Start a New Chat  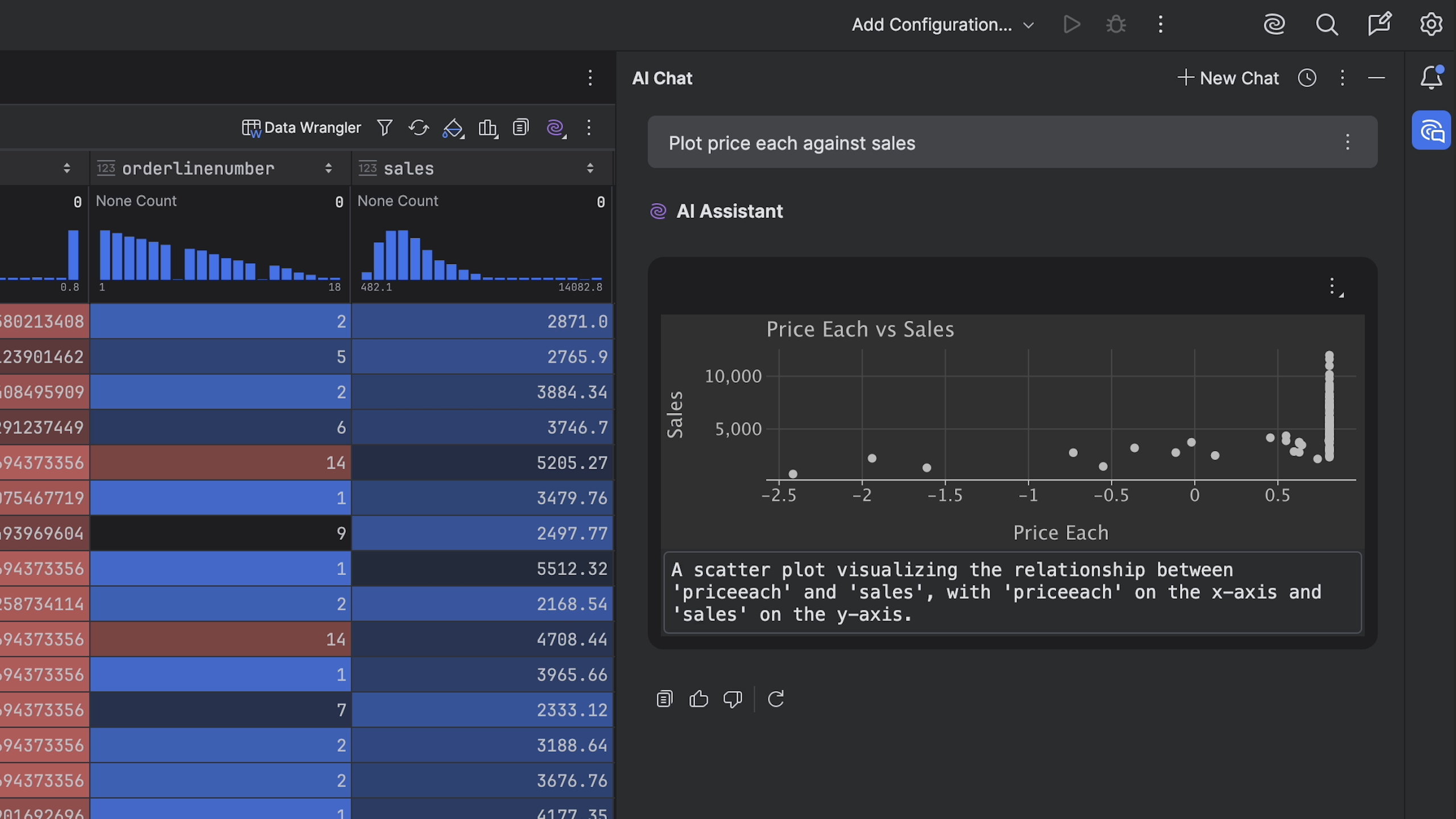coord(1228,78)
